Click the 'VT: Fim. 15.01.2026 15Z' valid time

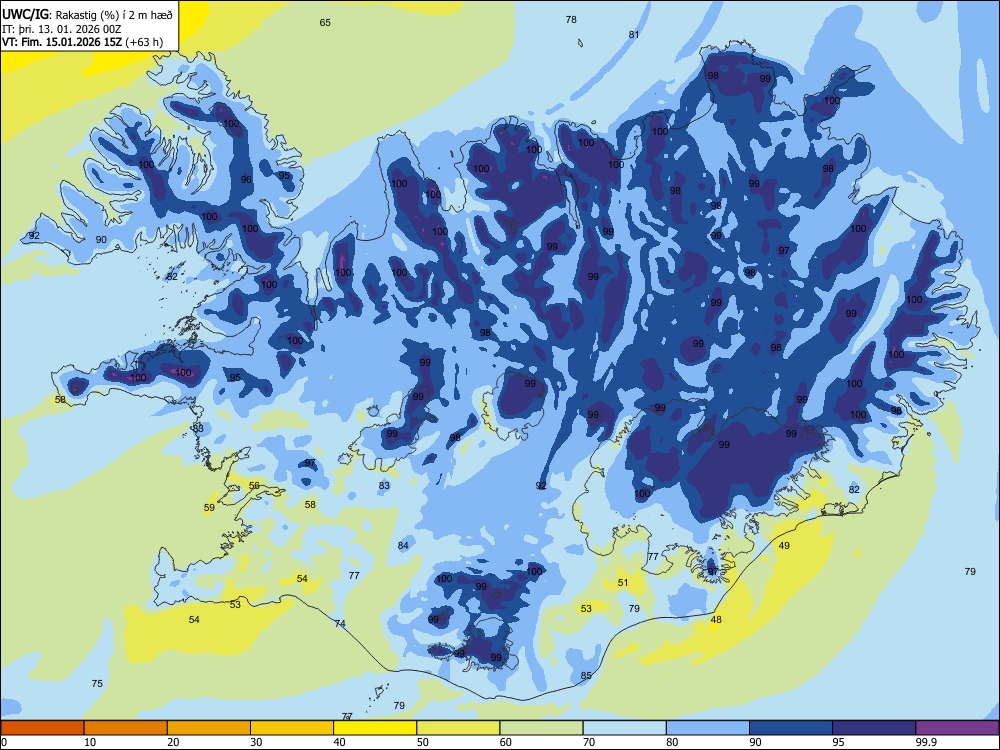[62, 43]
